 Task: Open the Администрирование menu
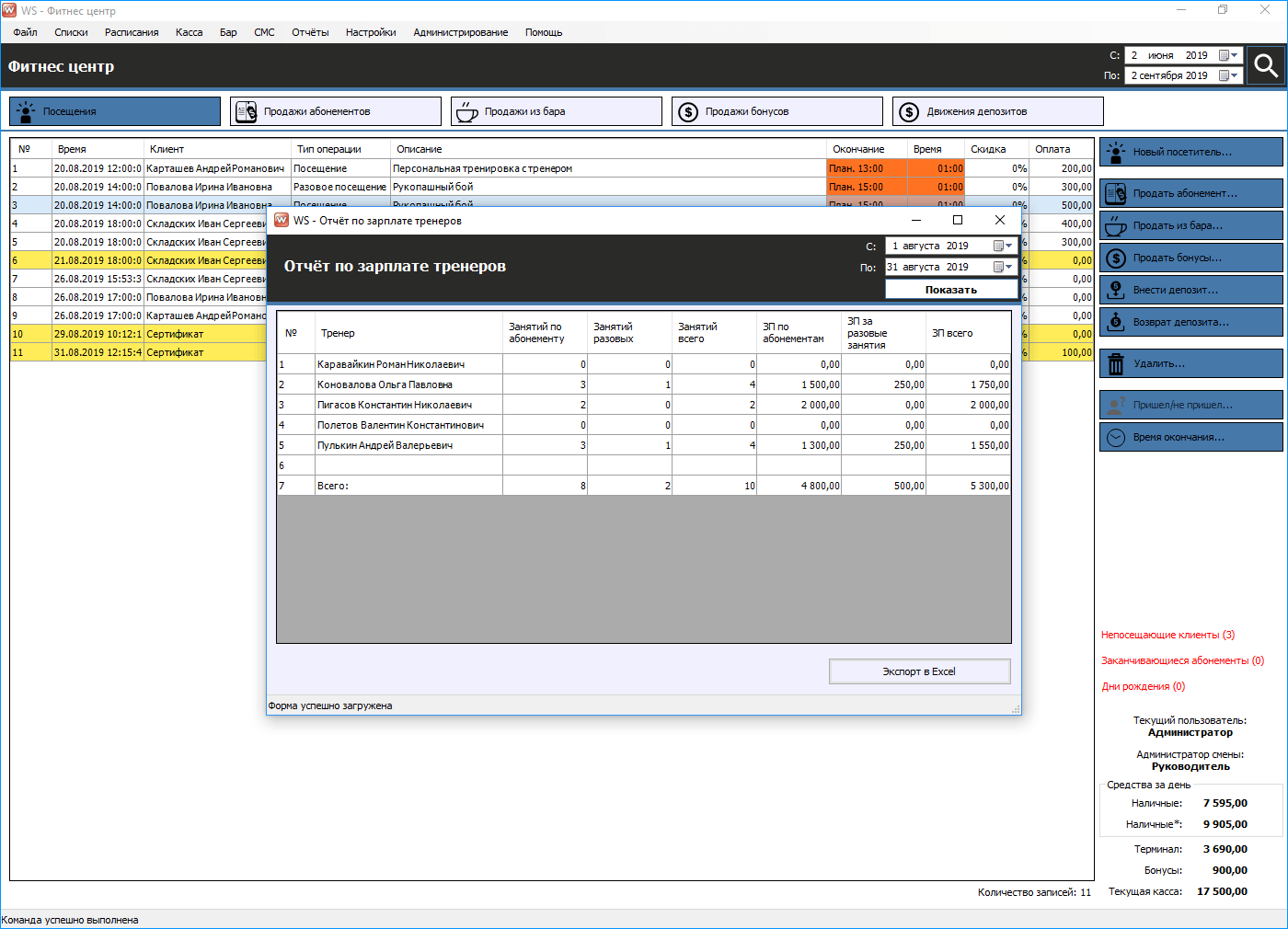click(460, 32)
